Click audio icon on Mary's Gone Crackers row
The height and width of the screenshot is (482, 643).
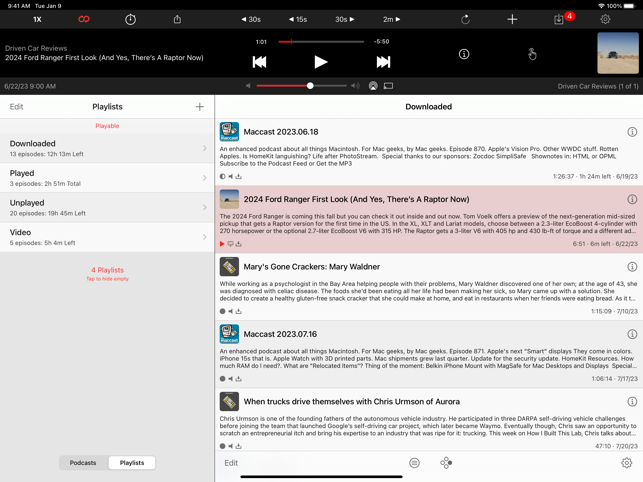[230, 311]
